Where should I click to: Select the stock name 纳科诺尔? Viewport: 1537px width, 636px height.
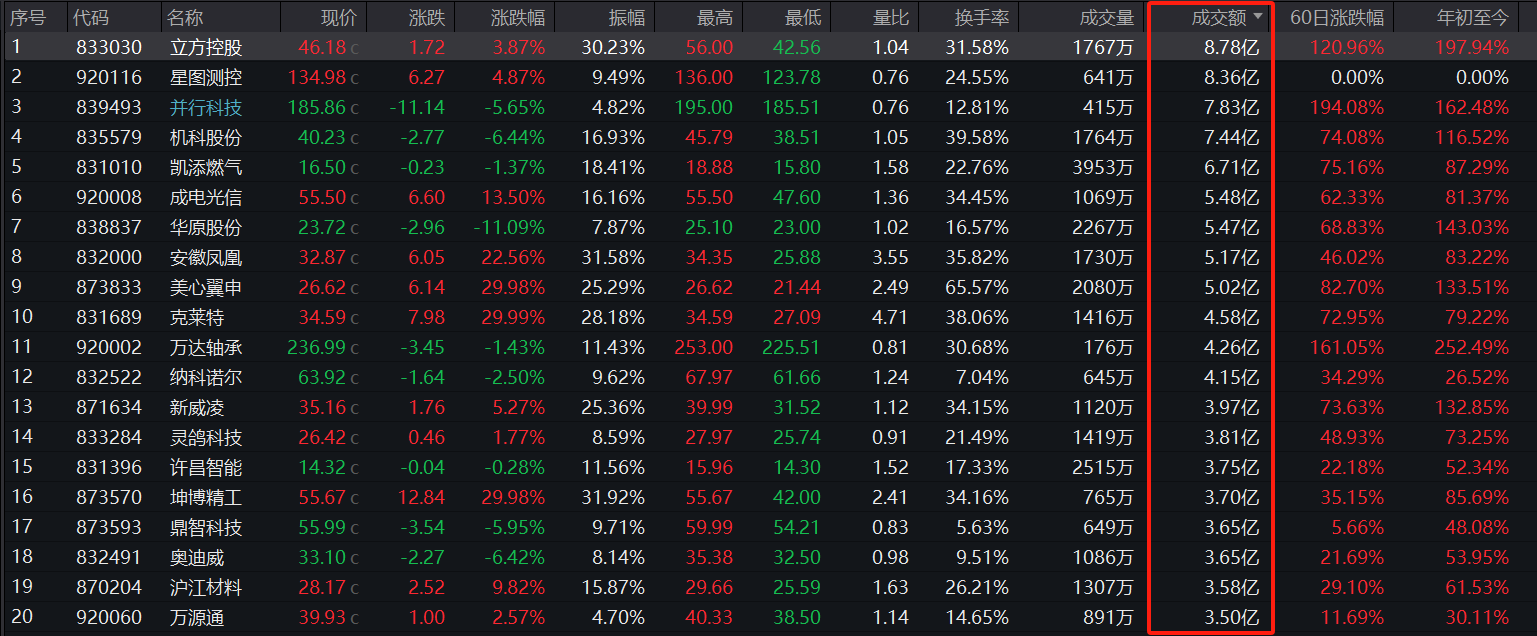[206, 377]
